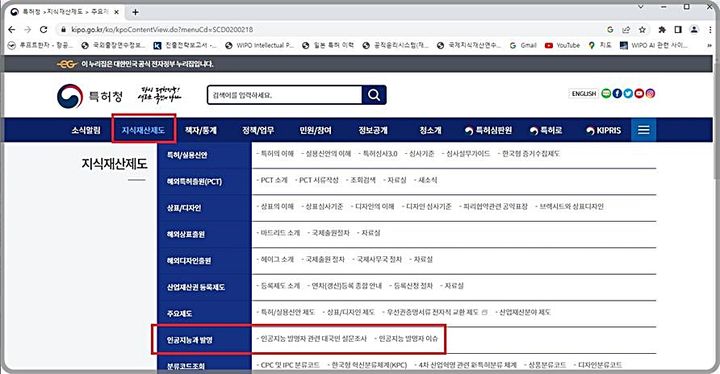Open the Gmail bookmark
Image resolution: width=720 pixels, height=374 pixels.
tap(523, 45)
